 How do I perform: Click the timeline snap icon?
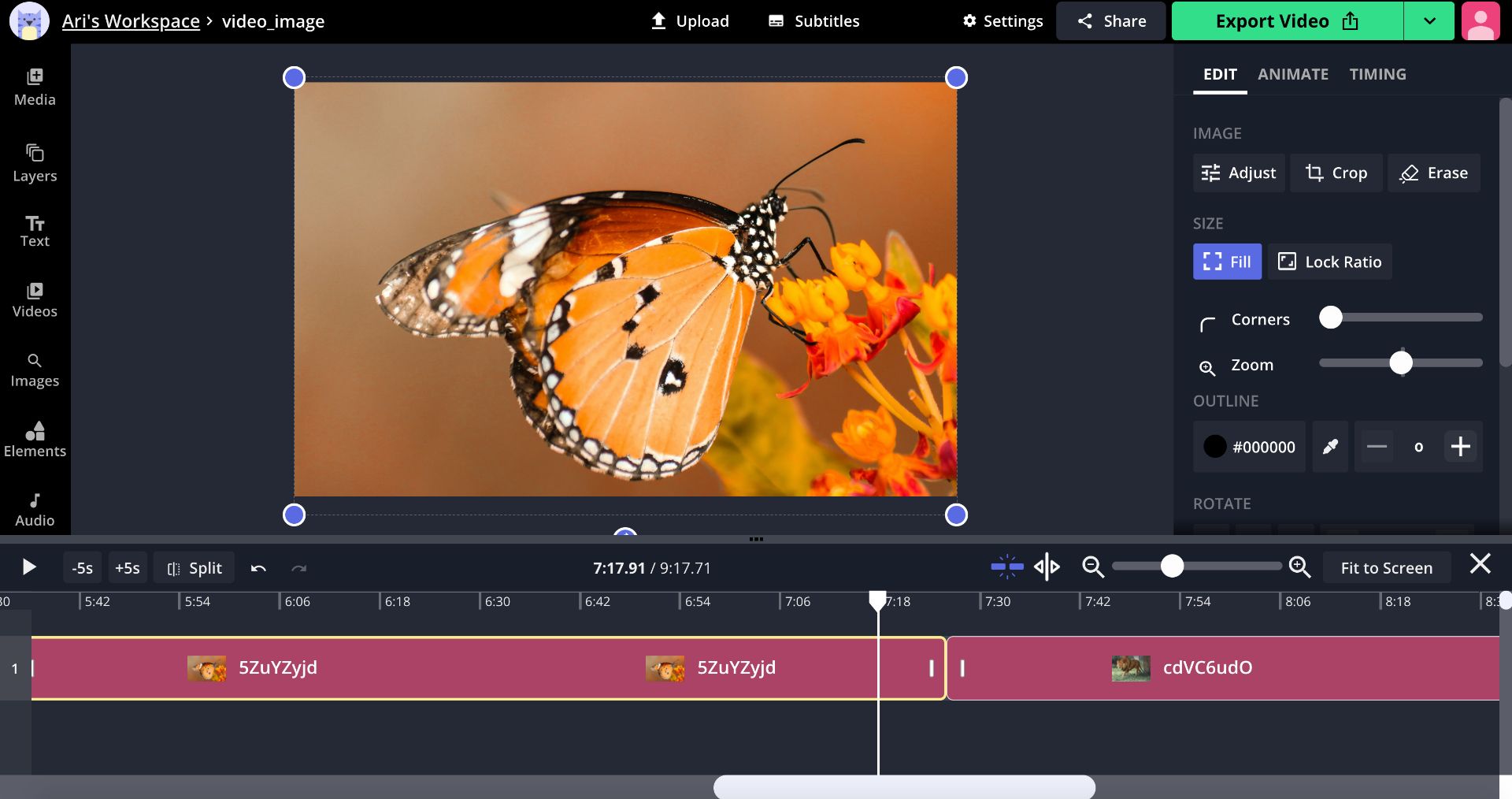coord(1006,567)
